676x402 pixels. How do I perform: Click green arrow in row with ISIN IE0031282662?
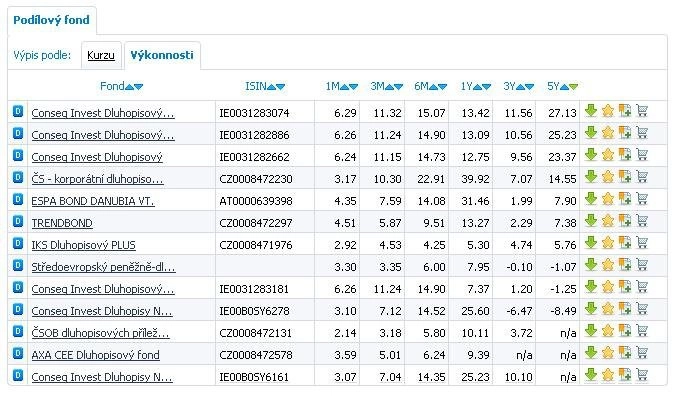click(591, 155)
